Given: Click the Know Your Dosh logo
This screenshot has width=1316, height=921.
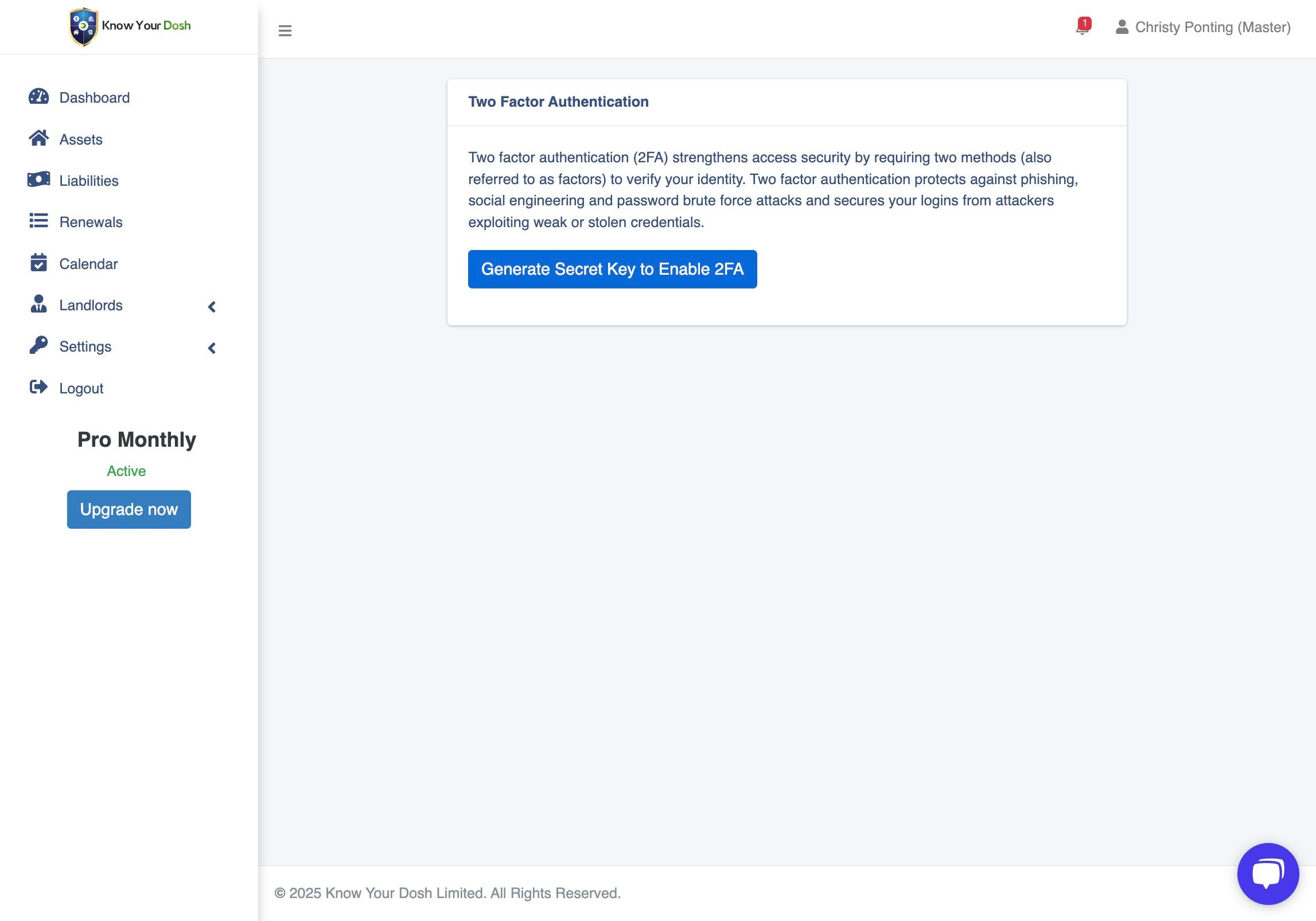Looking at the screenshot, I should pyautogui.click(x=130, y=26).
